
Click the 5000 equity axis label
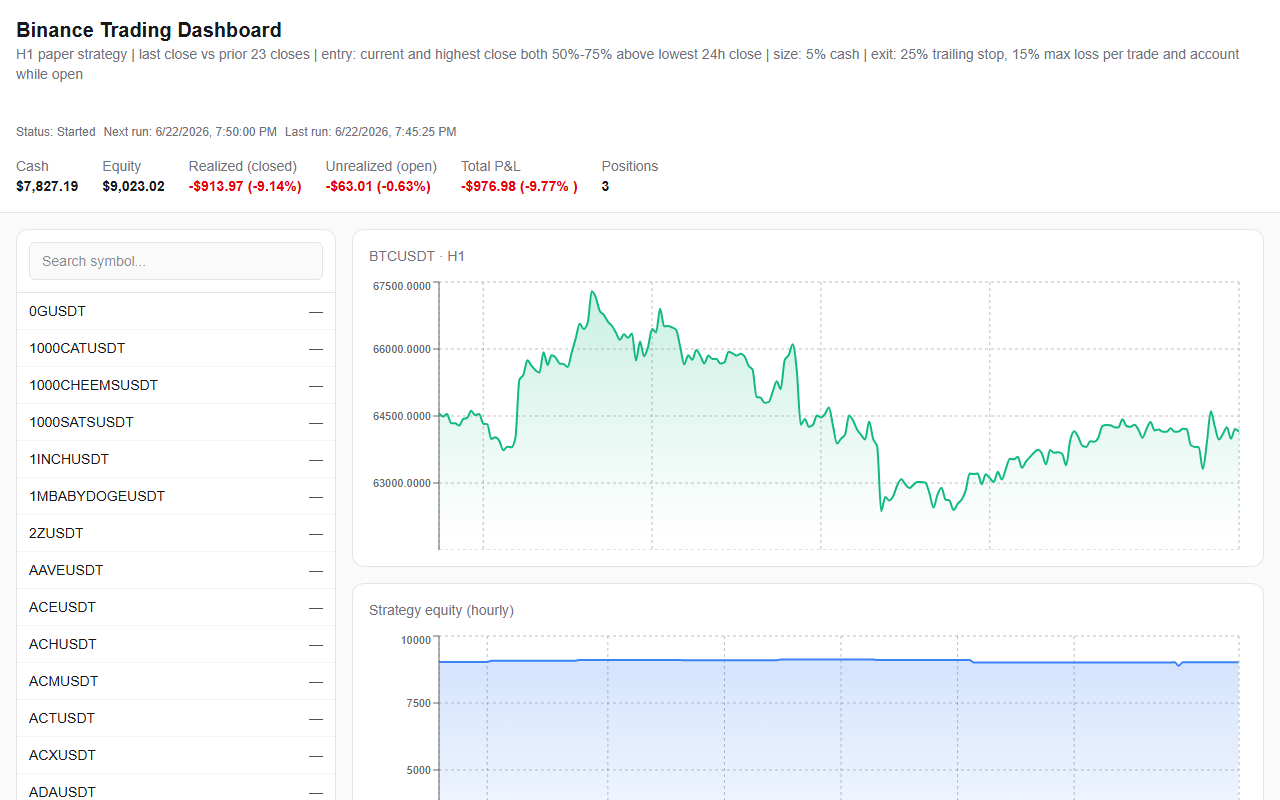pyautogui.click(x=419, y=770)
